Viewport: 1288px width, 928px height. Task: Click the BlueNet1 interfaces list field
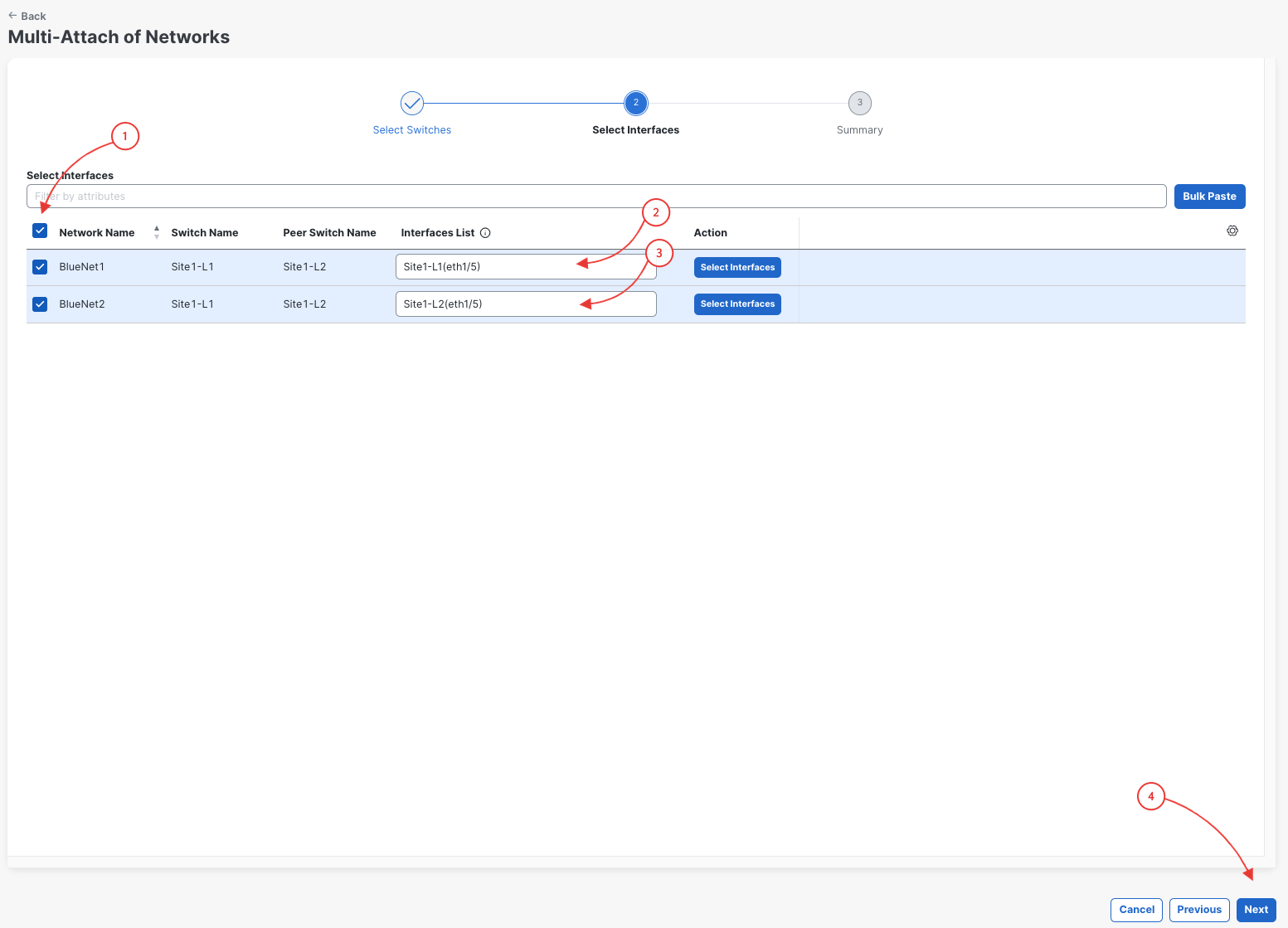(526, 267)
